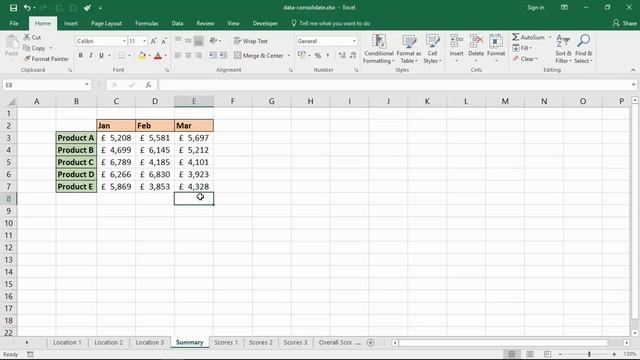Expand Merge & Center options arrow
This screenshot has width=640, height=360.
pos(289,56)
